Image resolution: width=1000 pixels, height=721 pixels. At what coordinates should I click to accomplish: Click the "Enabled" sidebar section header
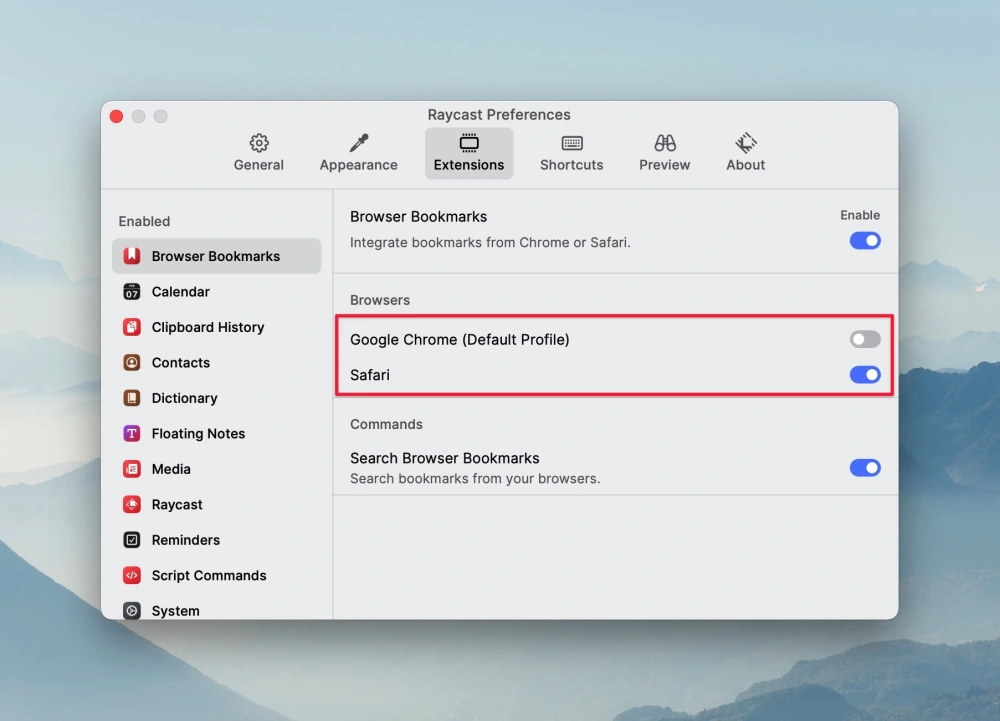pos(144,221)
